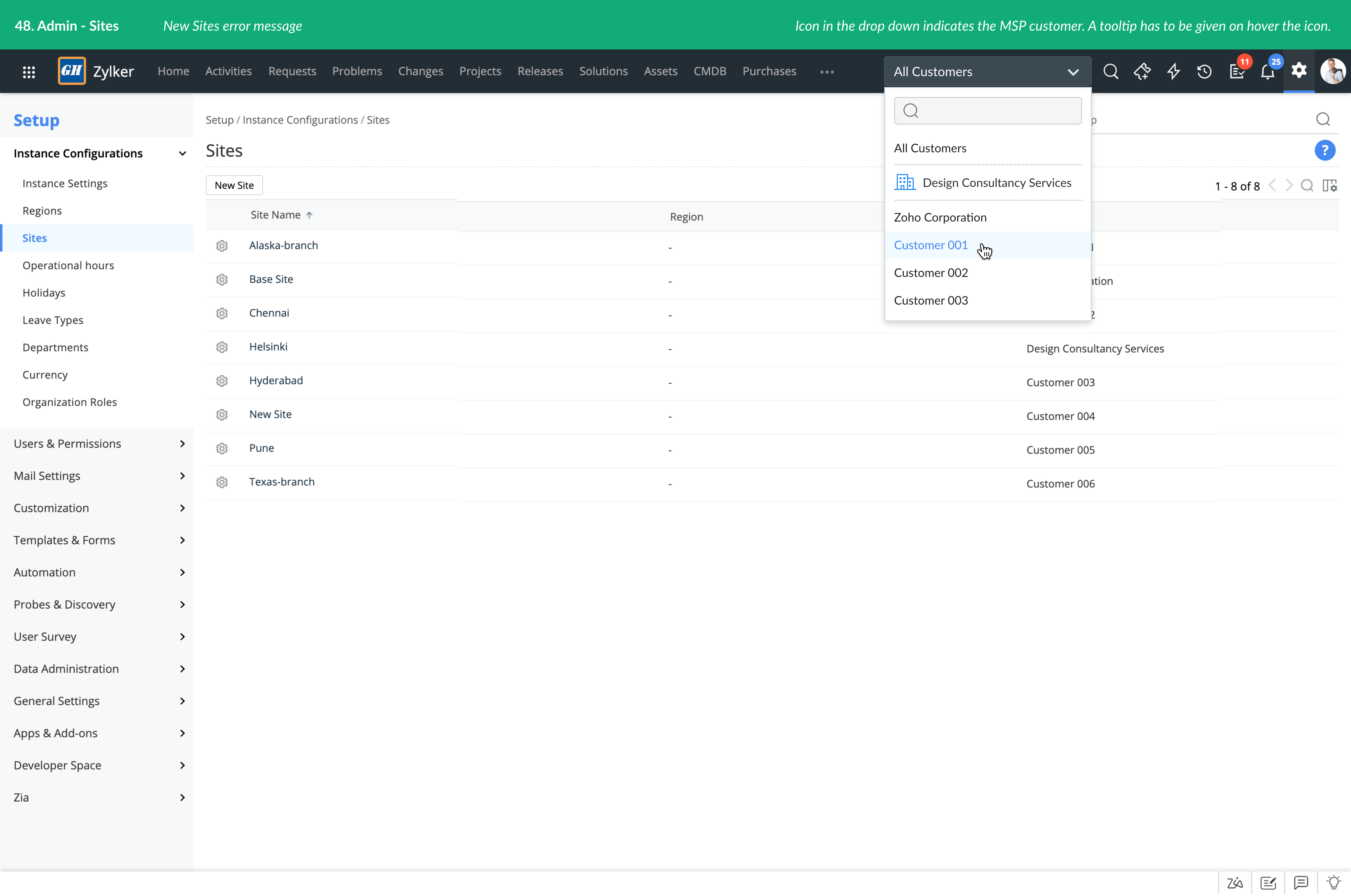Open Instance Configurations breadcrumb link
1351x896 pixels.
tap(300, 119)
